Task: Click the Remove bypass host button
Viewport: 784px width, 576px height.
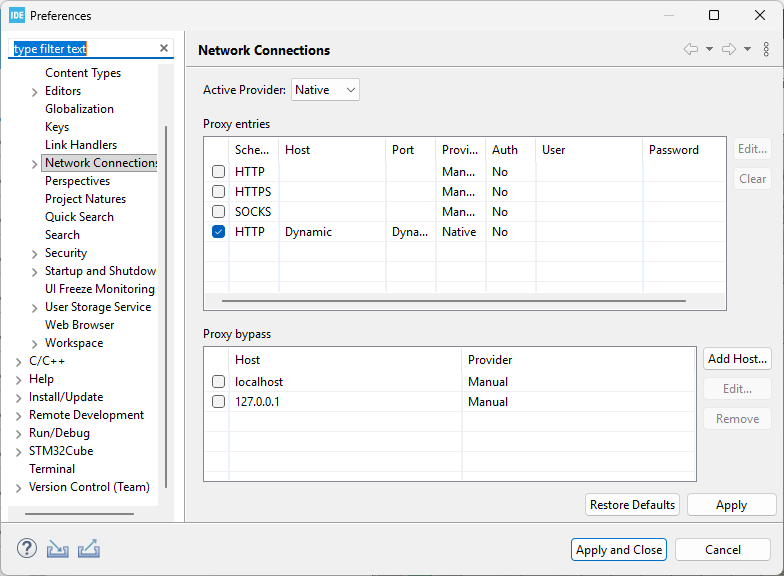Action: tap(737, 419)
